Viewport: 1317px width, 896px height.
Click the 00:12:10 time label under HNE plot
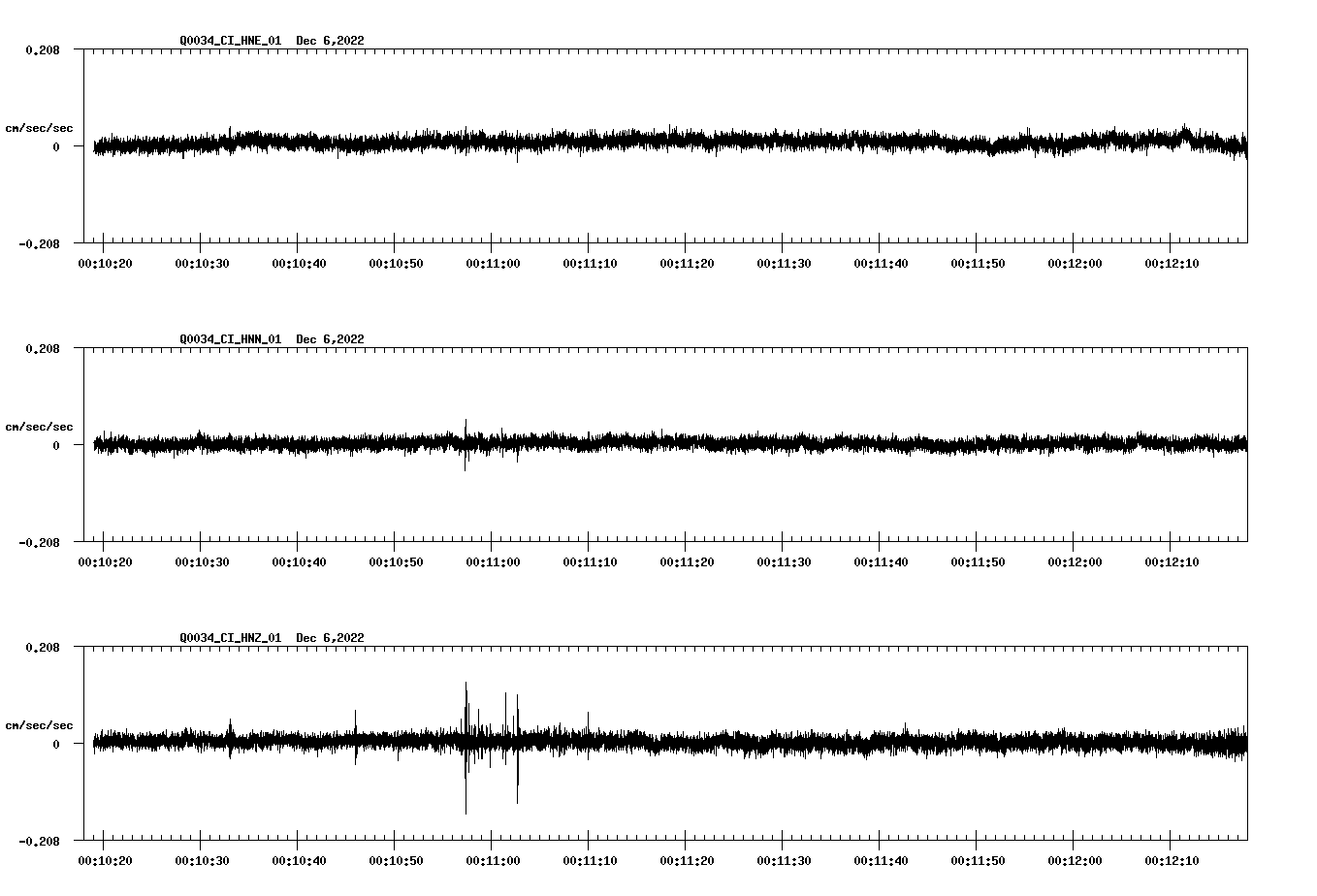coord(1172,264)
